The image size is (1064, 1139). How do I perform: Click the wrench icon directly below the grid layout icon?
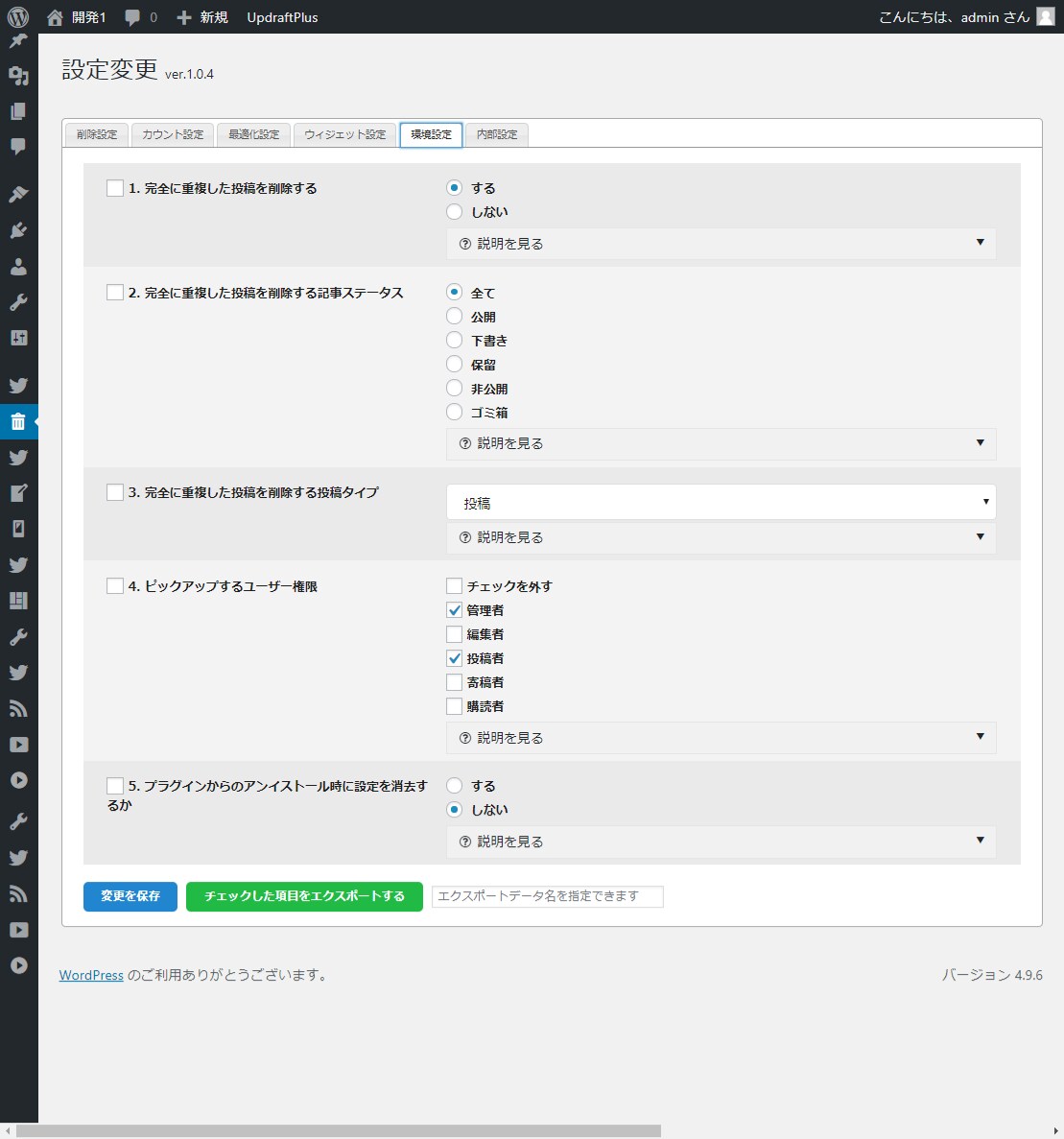(x=18, y=637)
